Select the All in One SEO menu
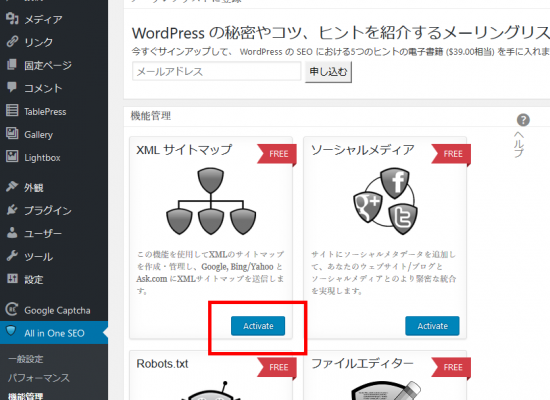Screen dimensions: 550x400 coord(54,333)
